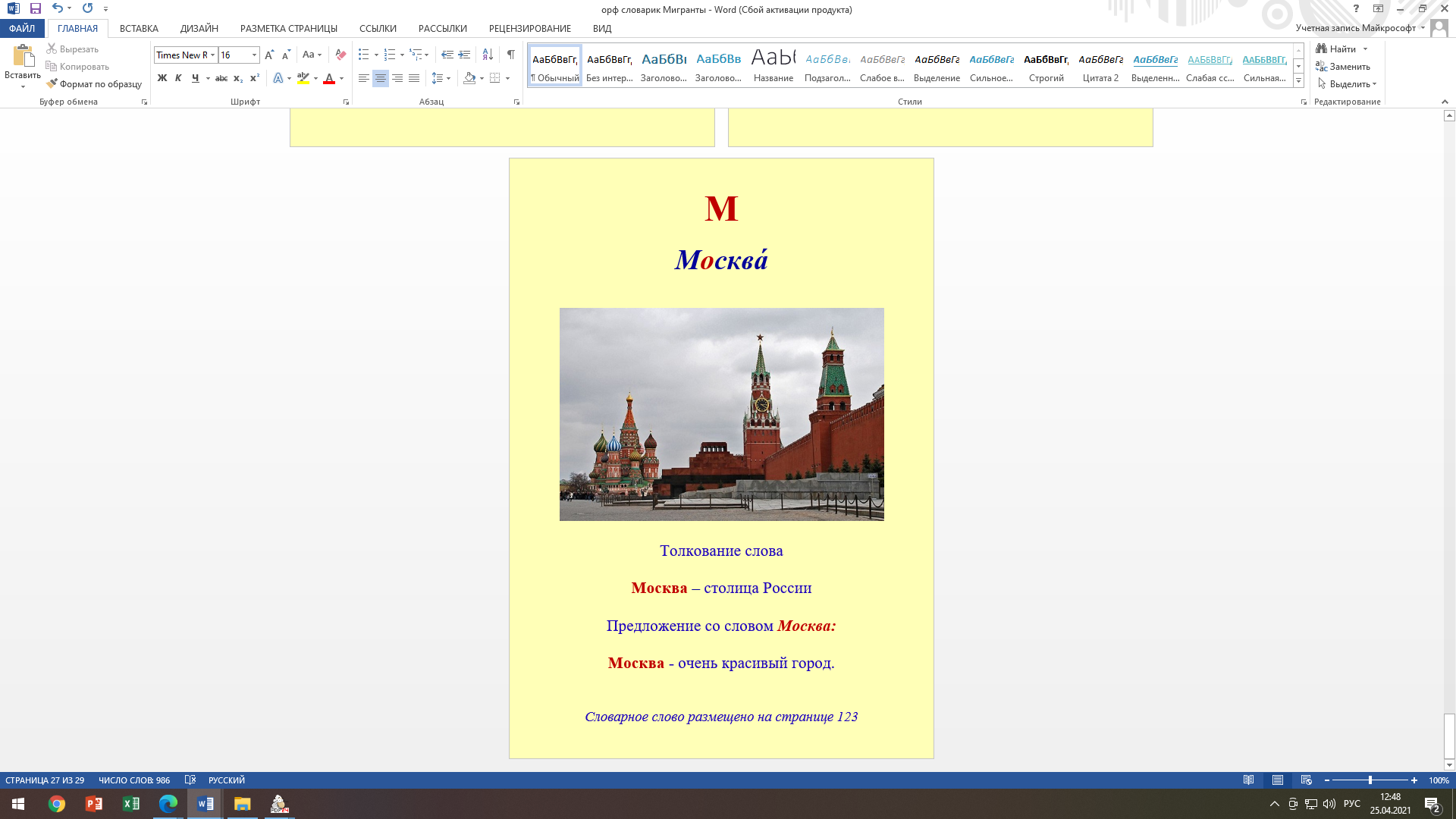
Task: Switch to Read Mode view icon
Action: tap(1248, 780)
